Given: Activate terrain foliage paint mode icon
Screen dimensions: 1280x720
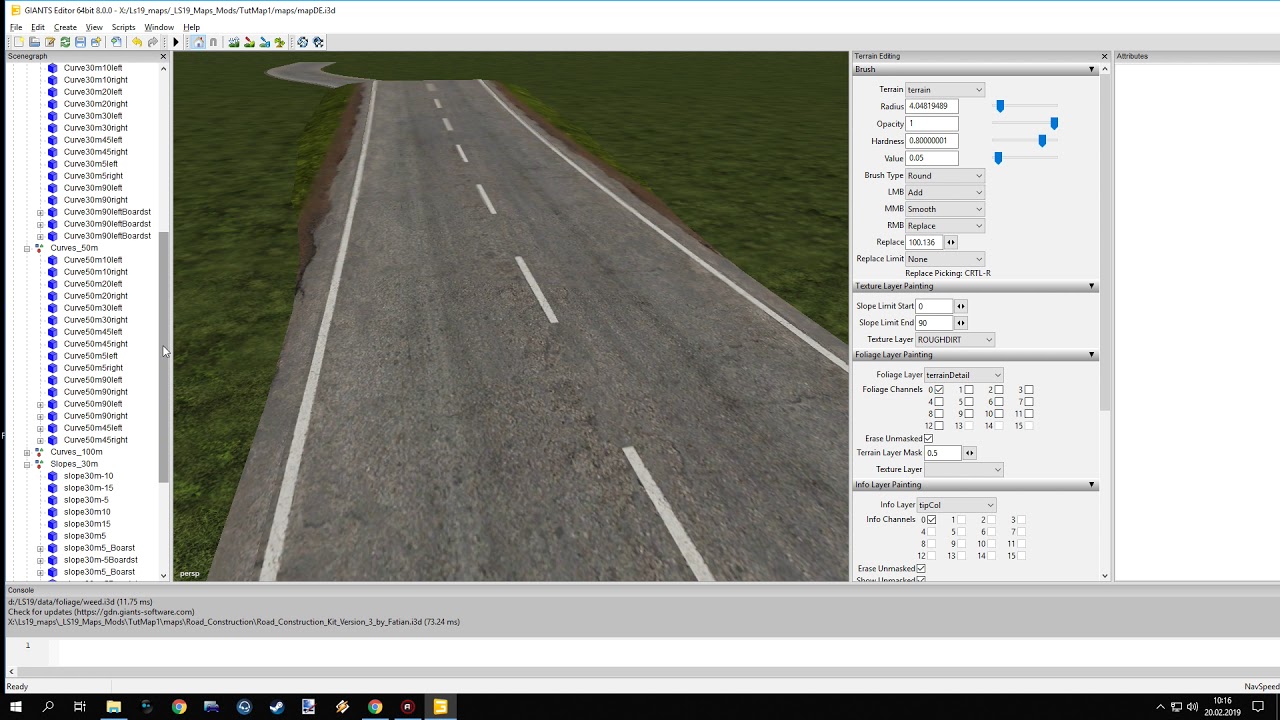Looking at the screenshot, I should [264, 42].
